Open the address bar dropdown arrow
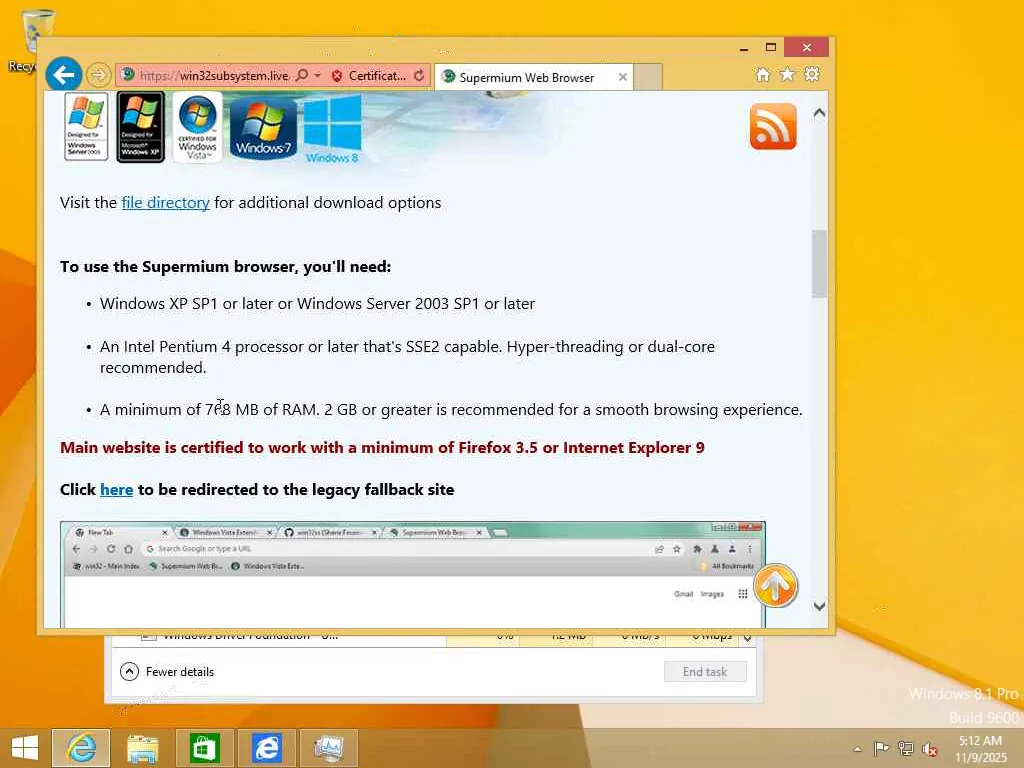 click(318, 76)
